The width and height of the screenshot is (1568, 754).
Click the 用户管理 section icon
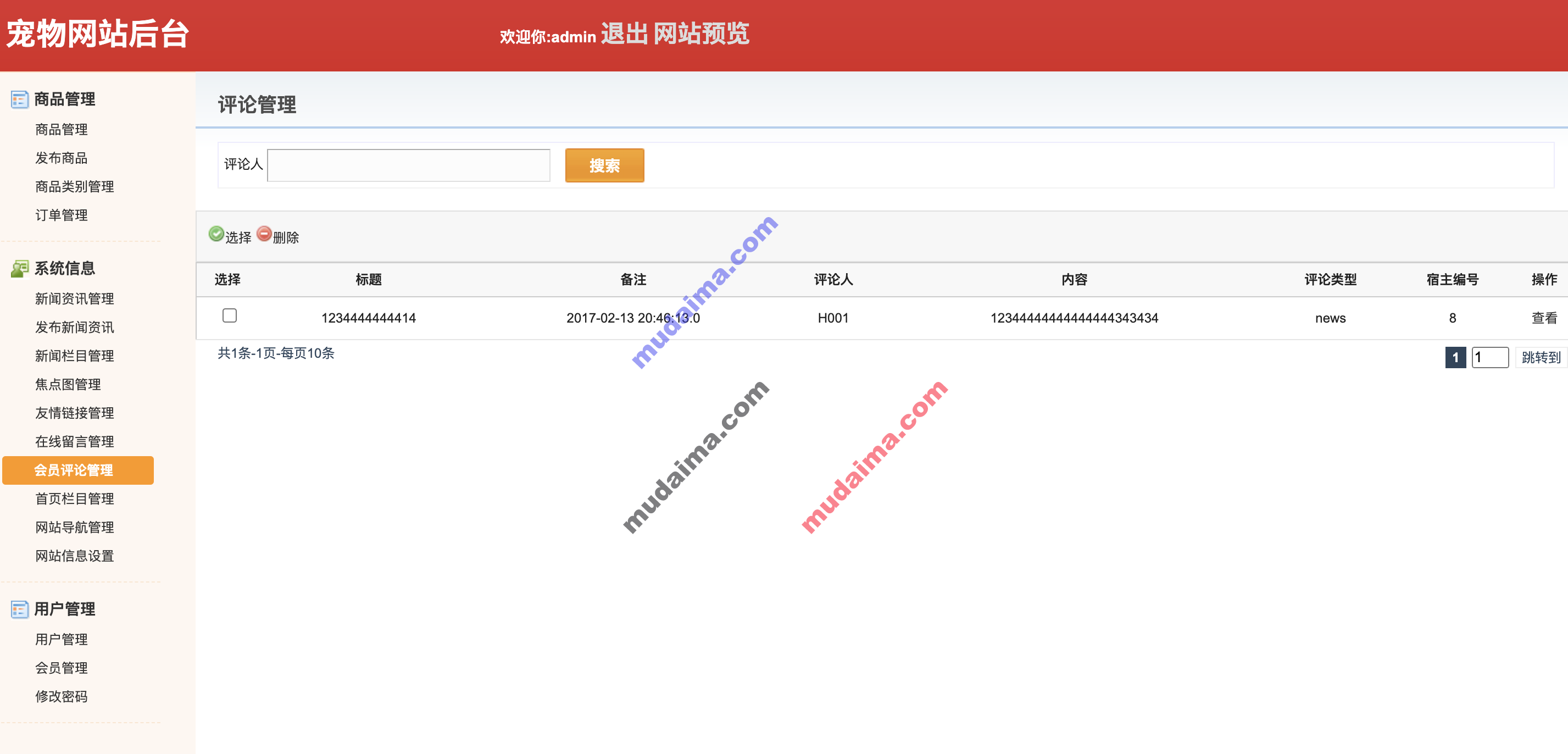coord(19,609)
